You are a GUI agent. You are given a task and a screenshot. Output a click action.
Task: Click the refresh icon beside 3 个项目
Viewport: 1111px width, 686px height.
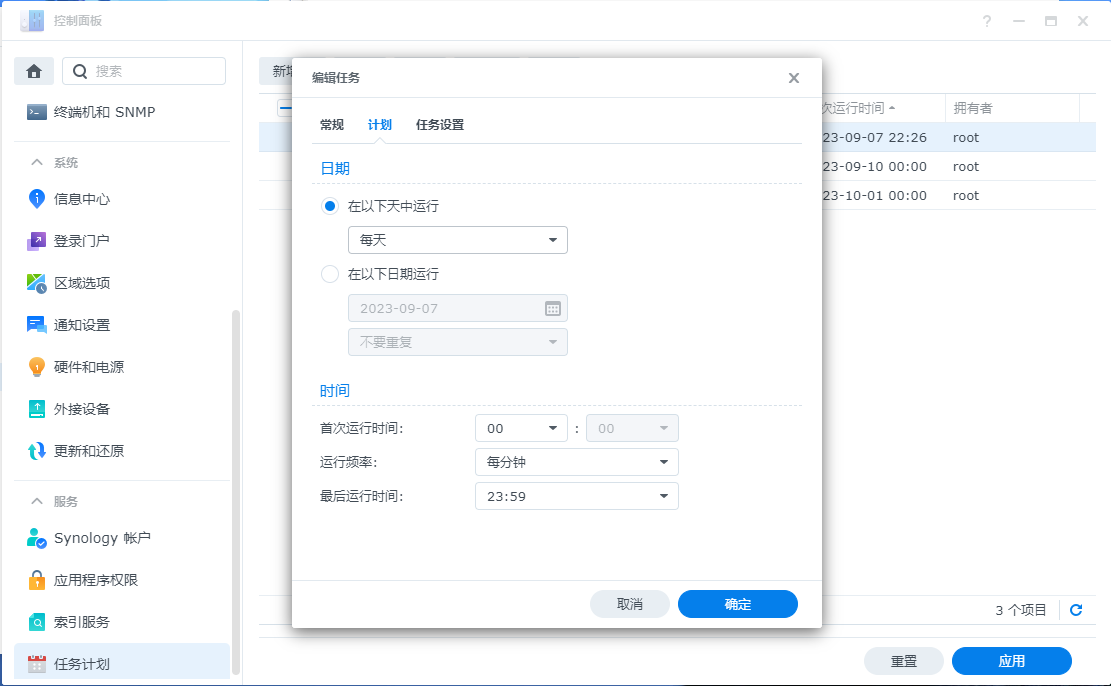[1076, 610]
